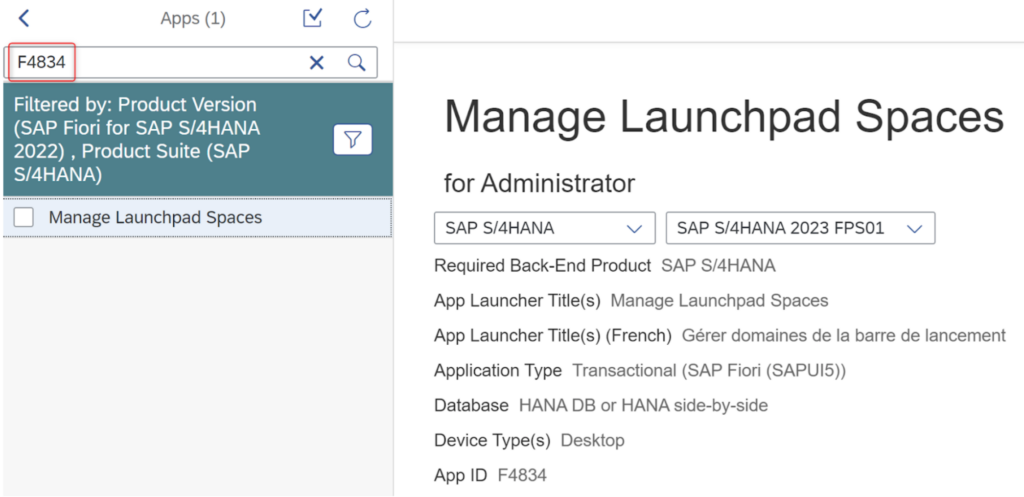Tick the Manage Launchpad Spaces checkbox
The height and width of the screenshot is (497, 1024).
click(24, 217)
